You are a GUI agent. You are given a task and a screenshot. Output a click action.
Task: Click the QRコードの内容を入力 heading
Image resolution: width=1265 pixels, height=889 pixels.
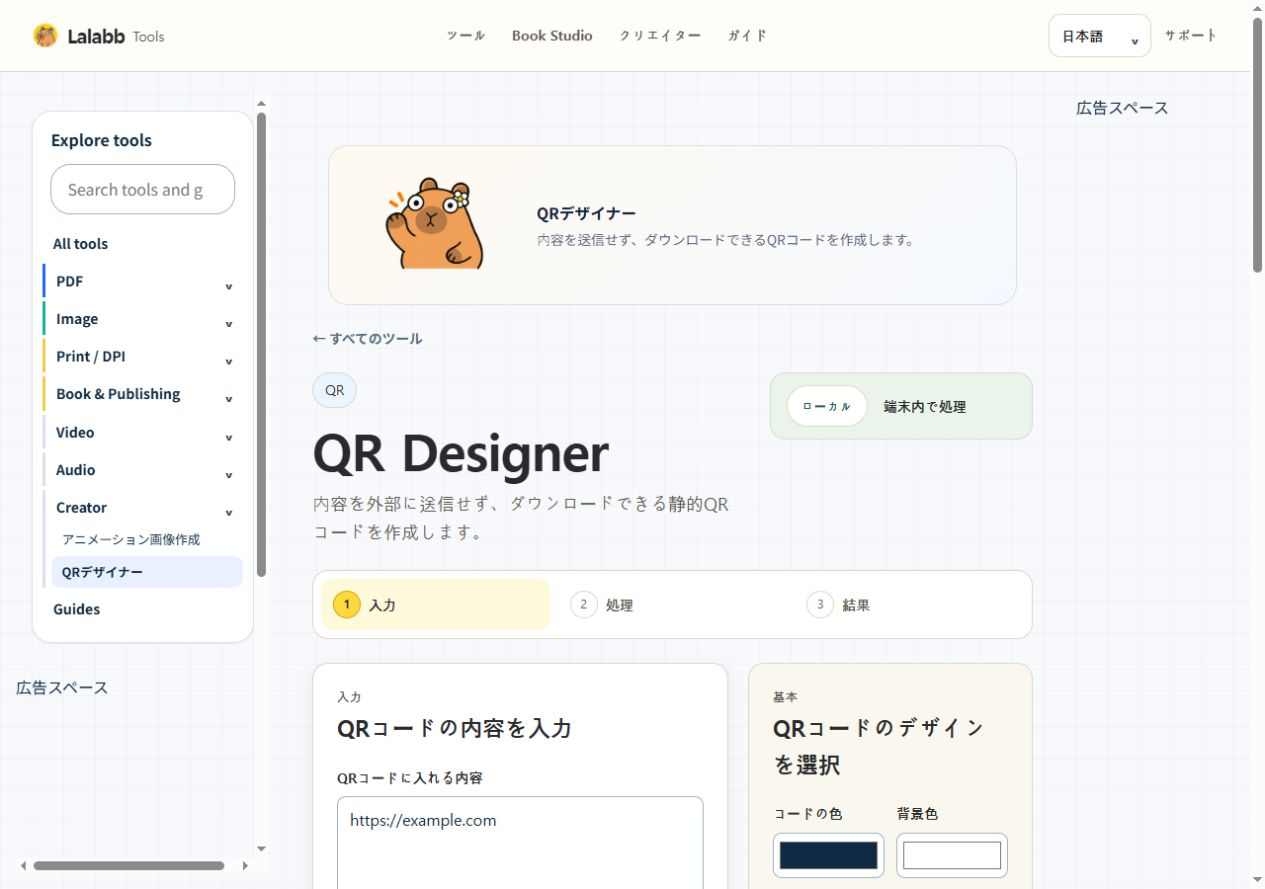tap(454, 728)
